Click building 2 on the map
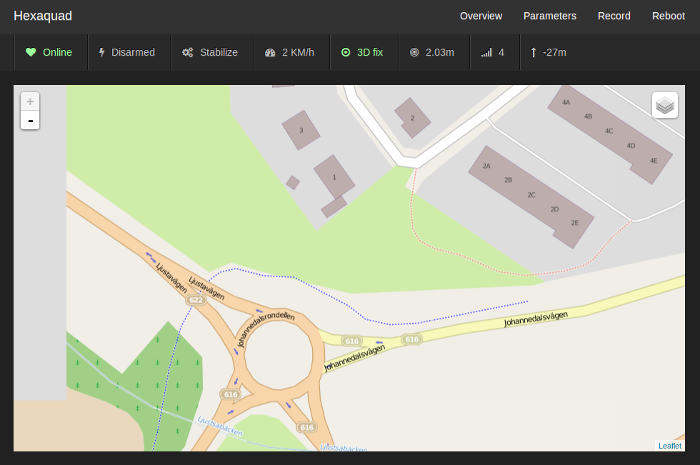700x465 pixels. [x=412, y=118]
